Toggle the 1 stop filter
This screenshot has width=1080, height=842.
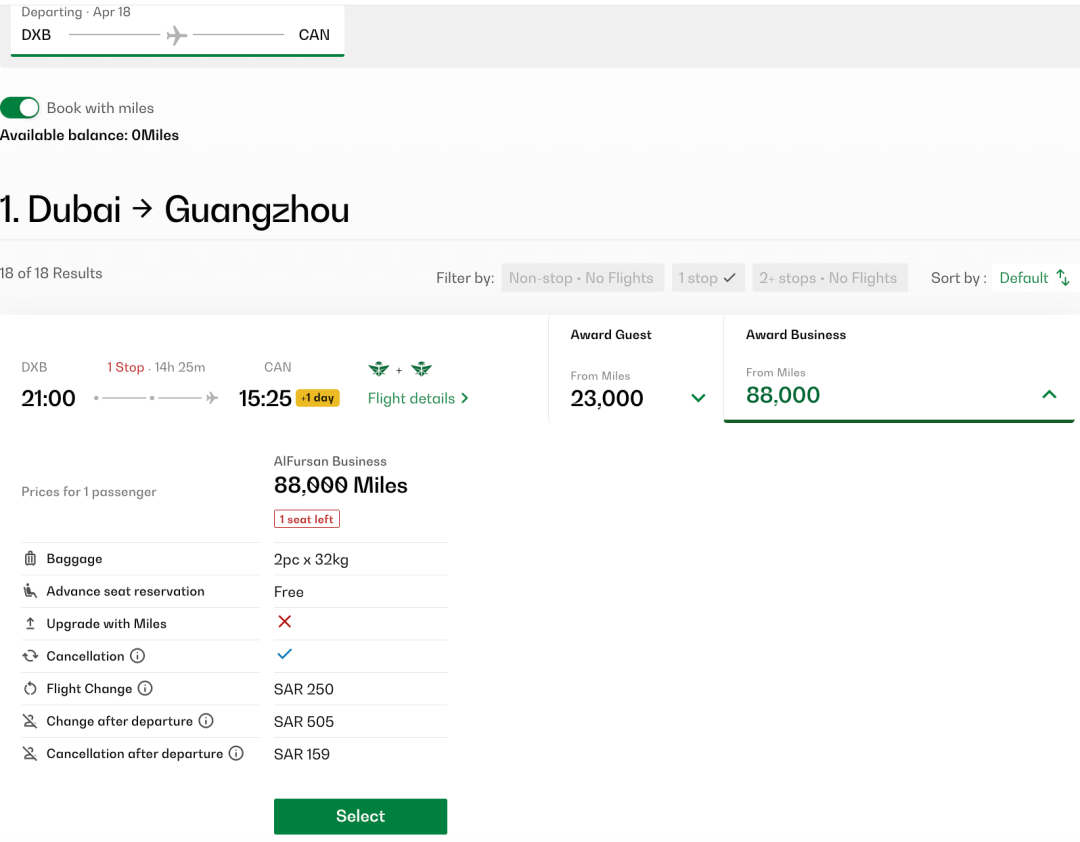point(707,278)
